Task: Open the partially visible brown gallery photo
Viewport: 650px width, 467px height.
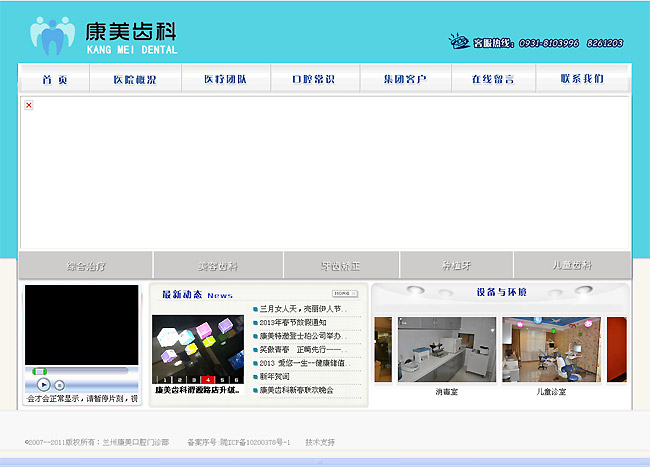Action: (383, 349)
